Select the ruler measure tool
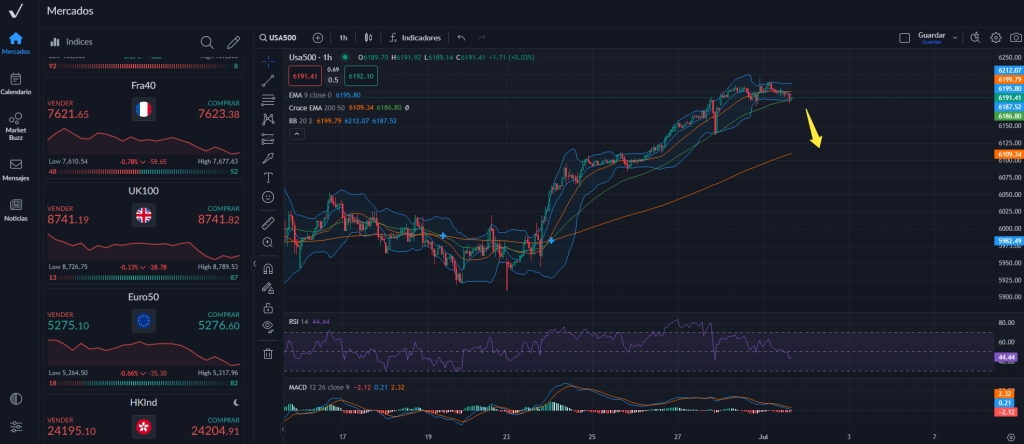The height and width of the screenshot is (444, 1024). (x=268, y=223)
